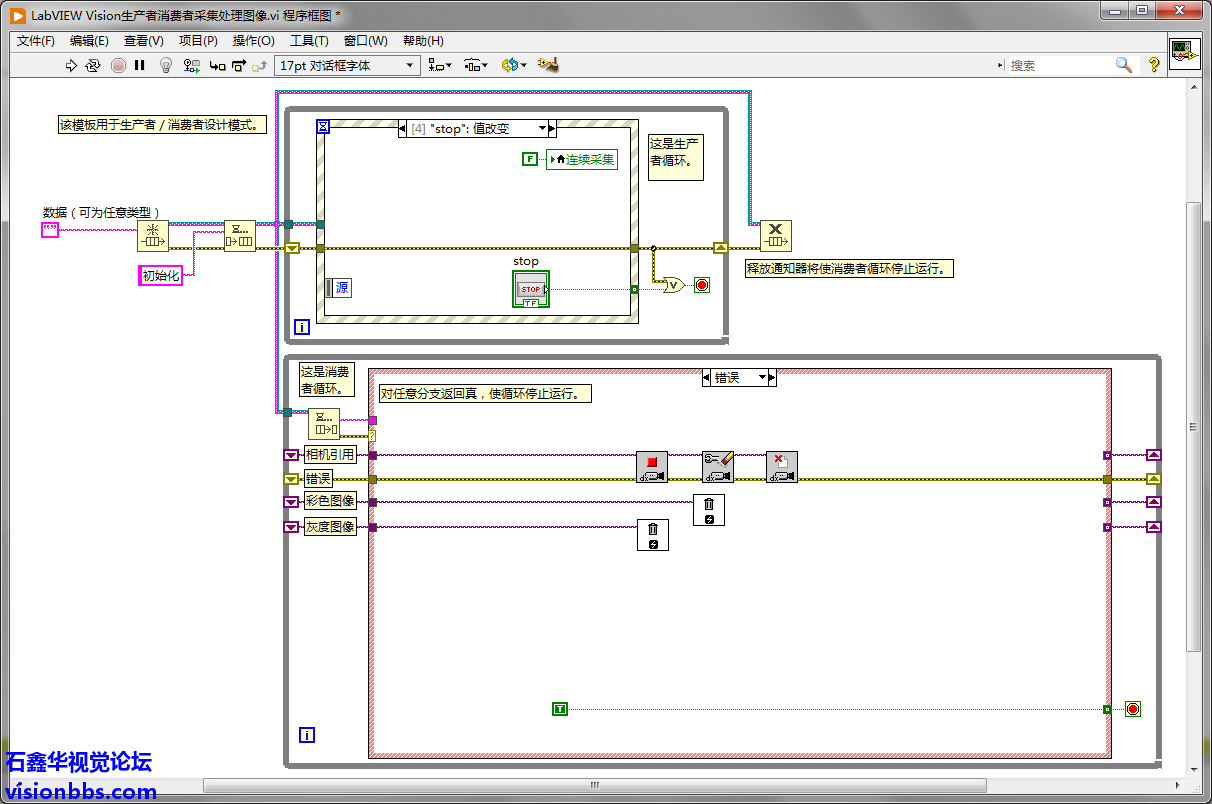The image size is (1212, 804).
Task: Click the stop Boolean button terminal
Action: (x=530, y=289)
